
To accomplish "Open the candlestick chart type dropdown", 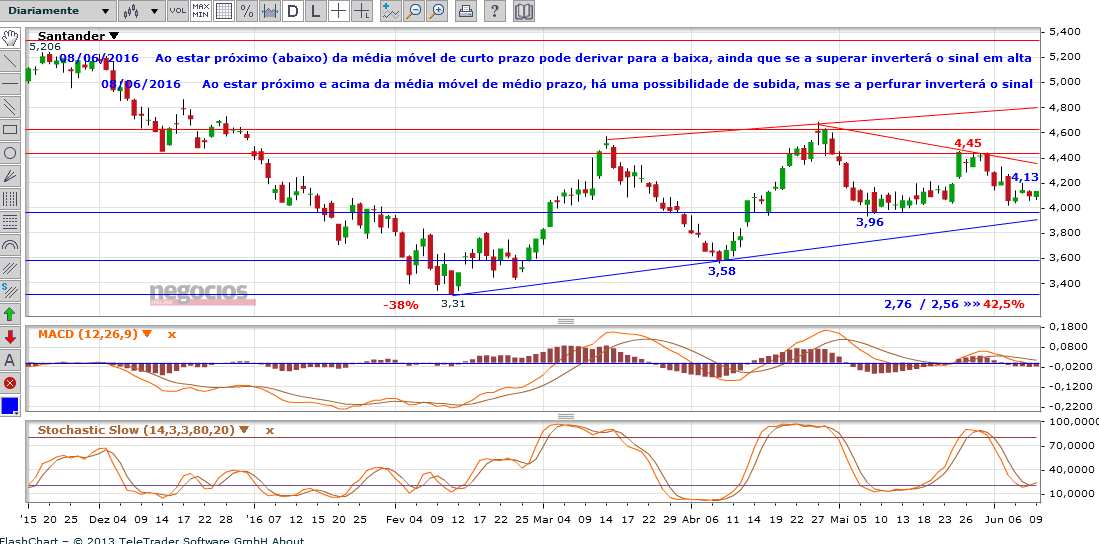I will (142, 11).
